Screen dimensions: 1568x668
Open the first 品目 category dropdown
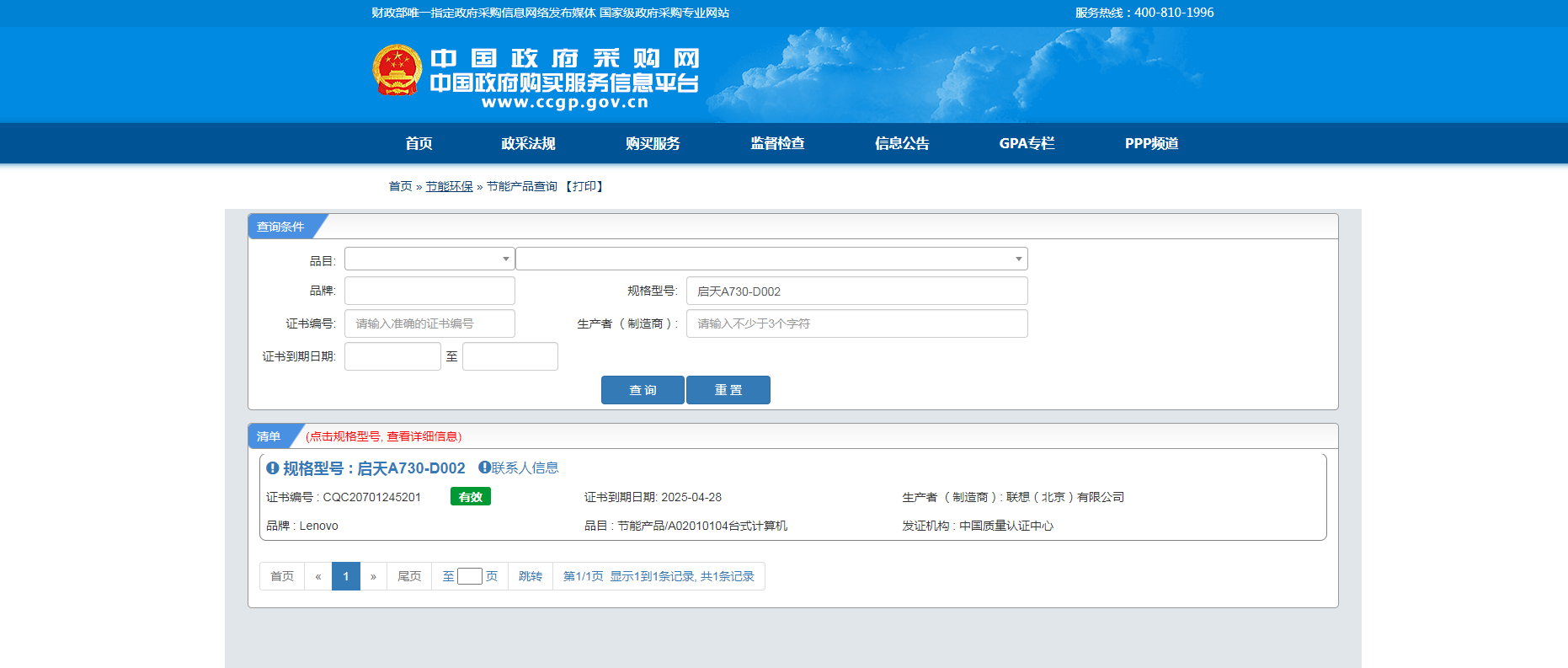click(x=429, y=259)
